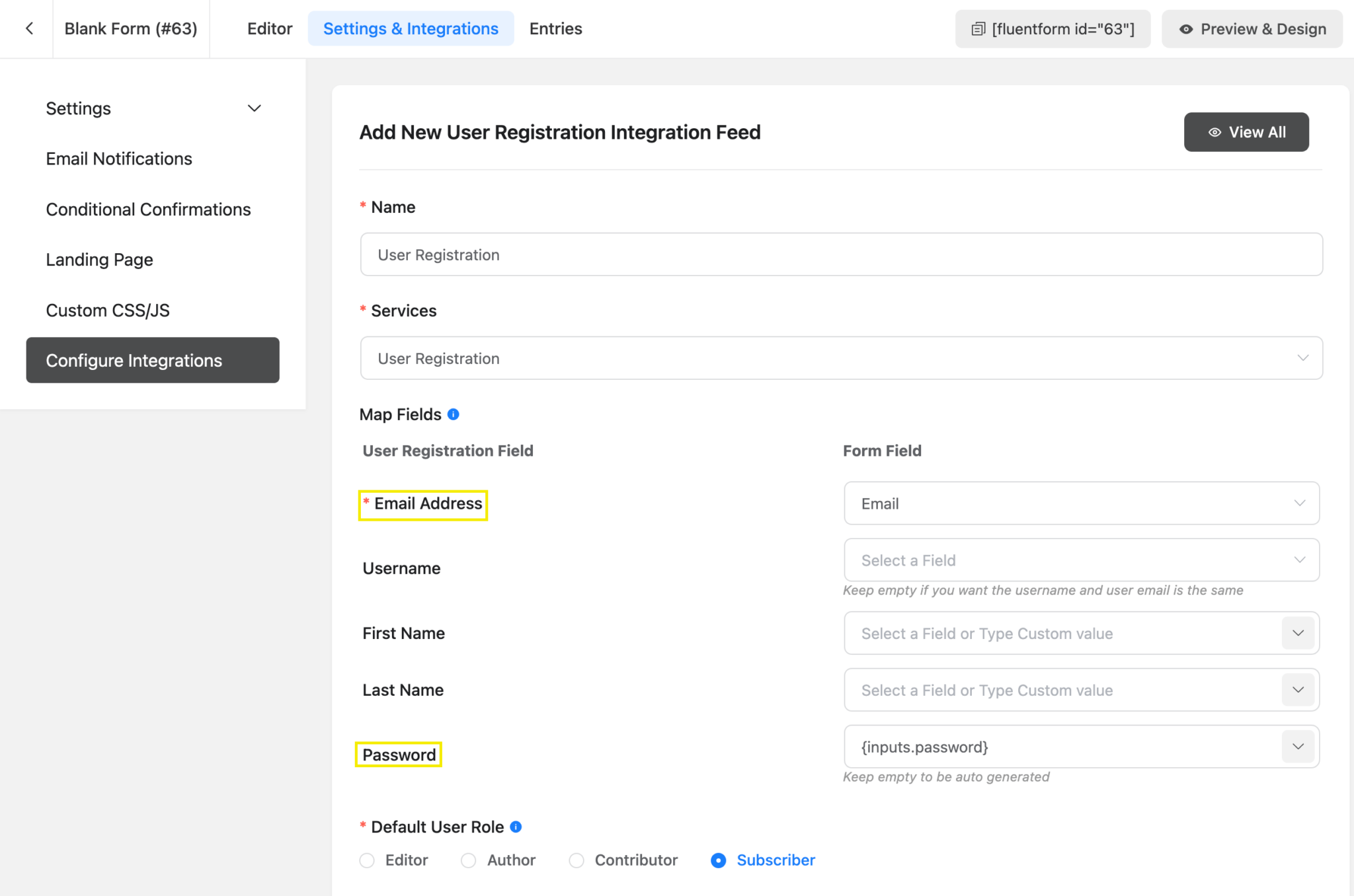Click the copy shortcode icon on [fluentform id="63"]
Screen dimensions: 1354x896
pos(978,28)
